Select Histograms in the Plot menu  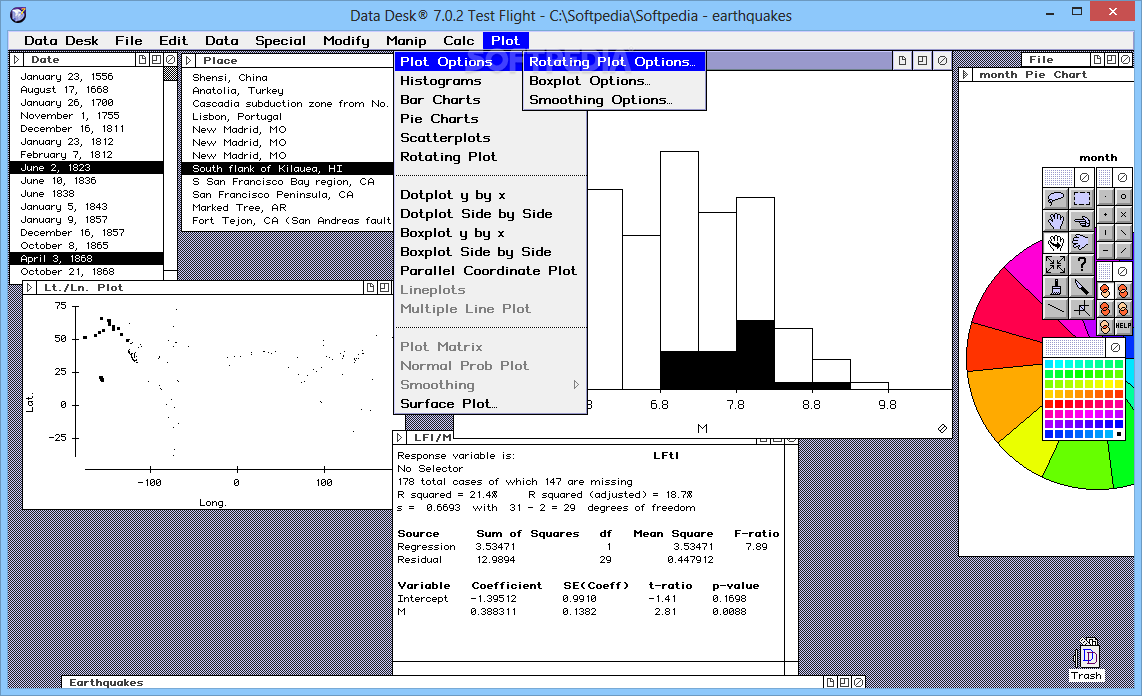click(490, 81)
